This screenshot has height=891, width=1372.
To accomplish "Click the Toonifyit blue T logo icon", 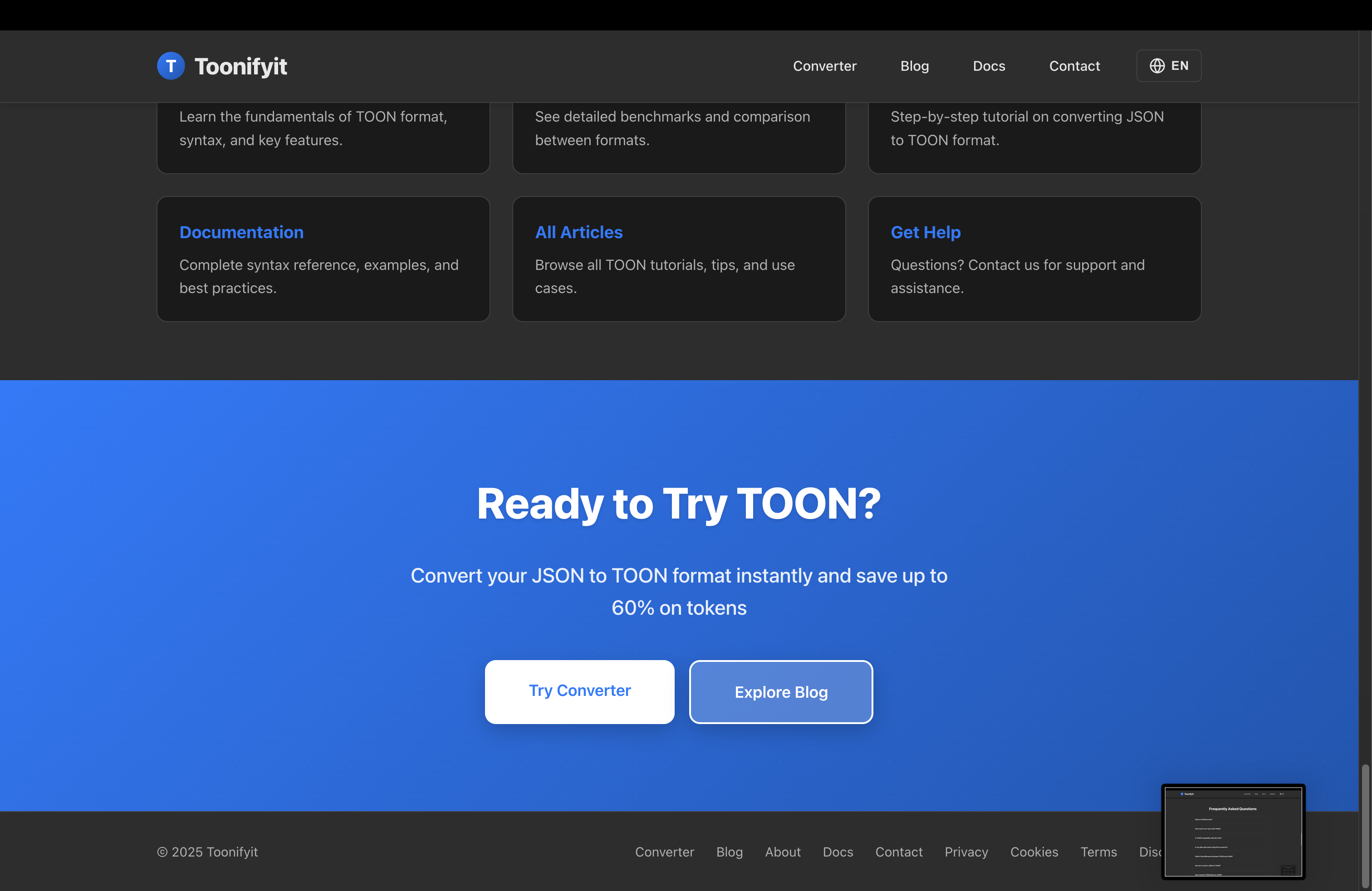I will 171,66.
